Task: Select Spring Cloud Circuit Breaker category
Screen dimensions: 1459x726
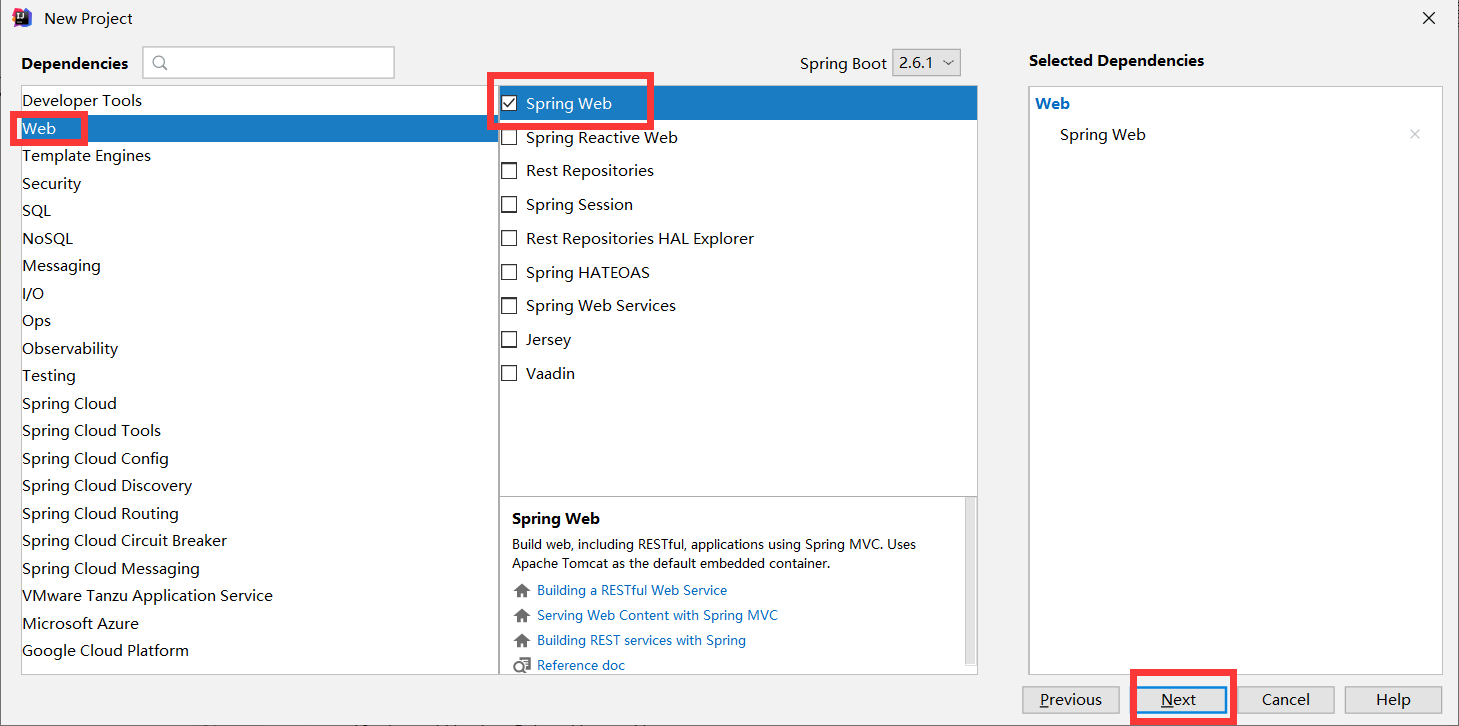Action: pyautogui.click(x=260, y=541)
